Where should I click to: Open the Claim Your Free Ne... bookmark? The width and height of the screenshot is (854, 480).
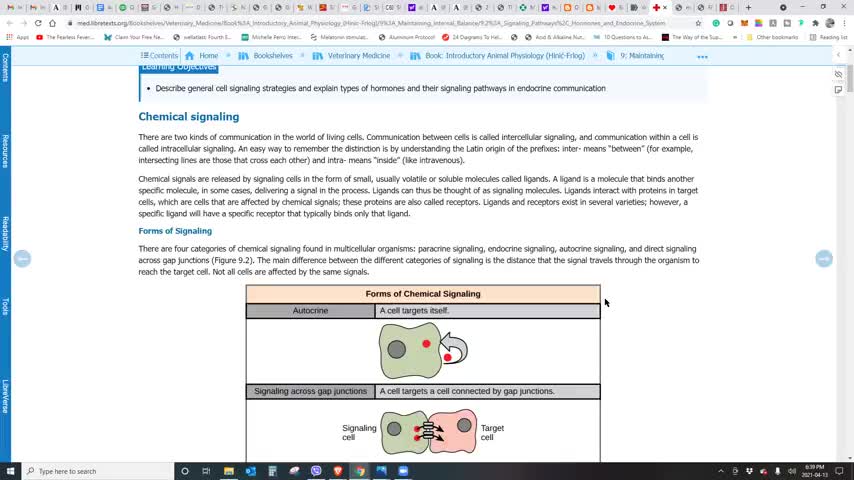(x=134, y=37)
